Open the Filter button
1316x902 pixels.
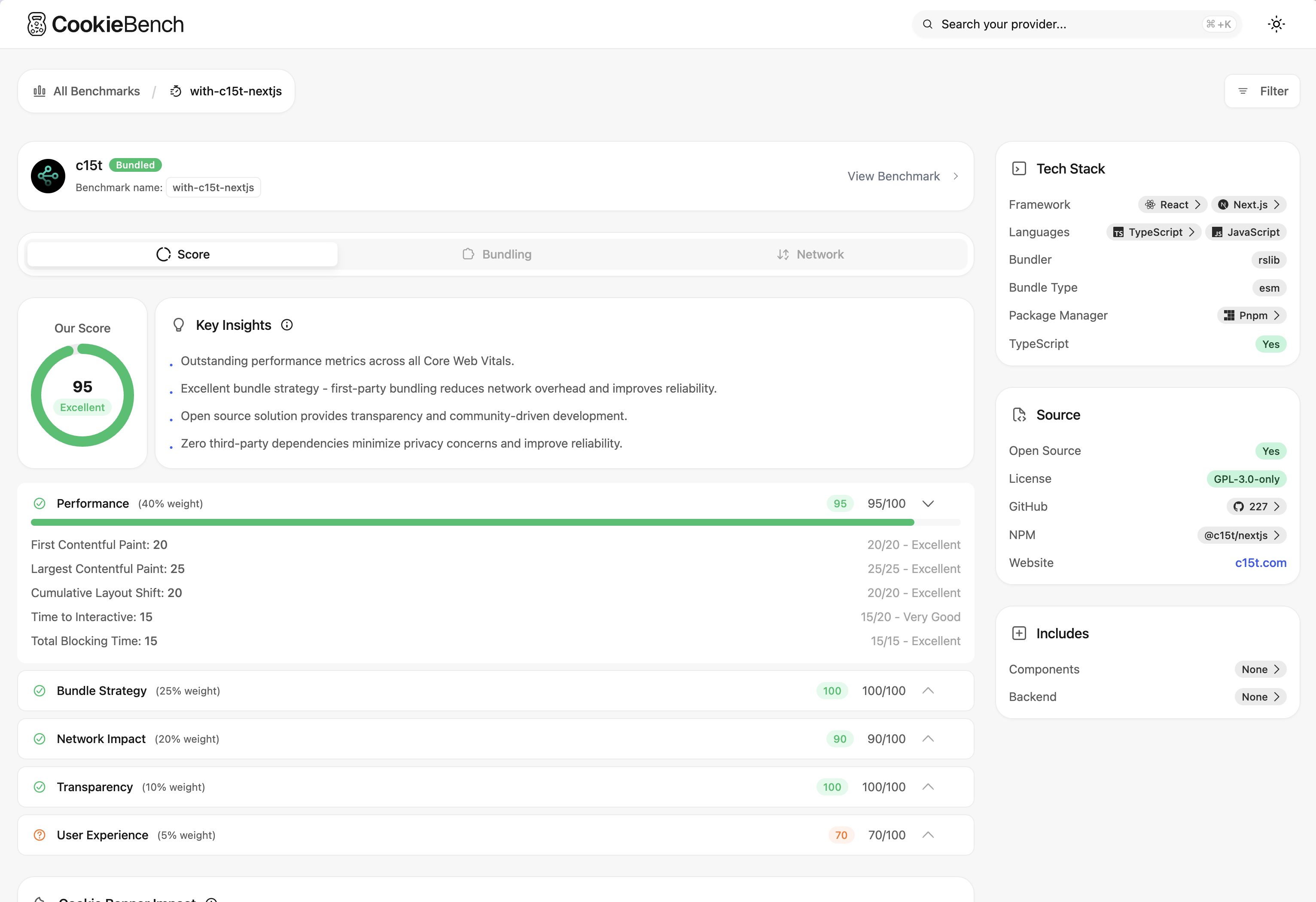[x=1261, y=91]
